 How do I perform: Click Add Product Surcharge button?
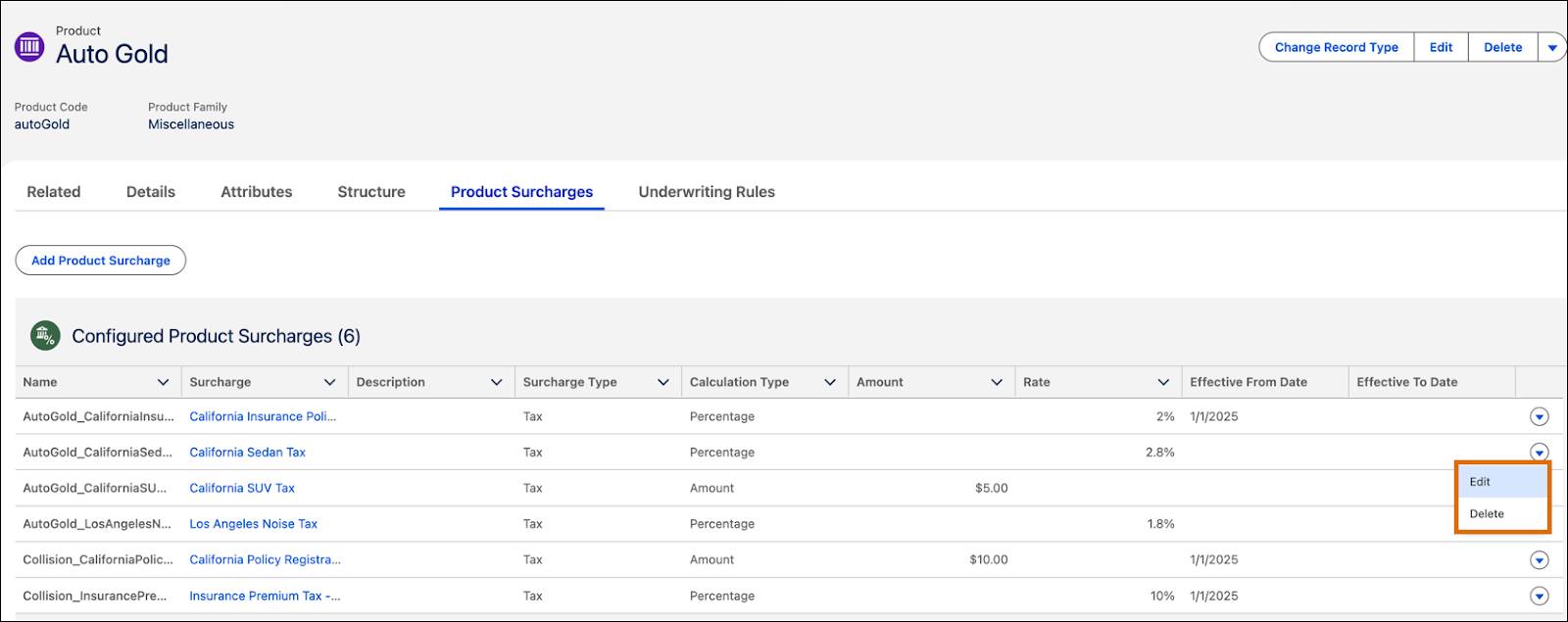tap(101, 261)
